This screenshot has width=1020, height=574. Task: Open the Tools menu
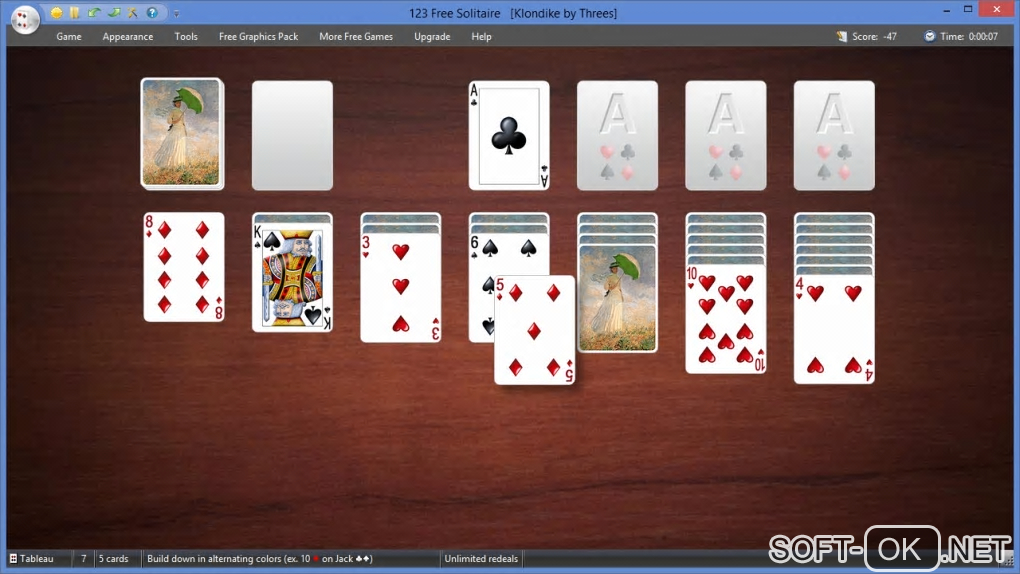186,36
